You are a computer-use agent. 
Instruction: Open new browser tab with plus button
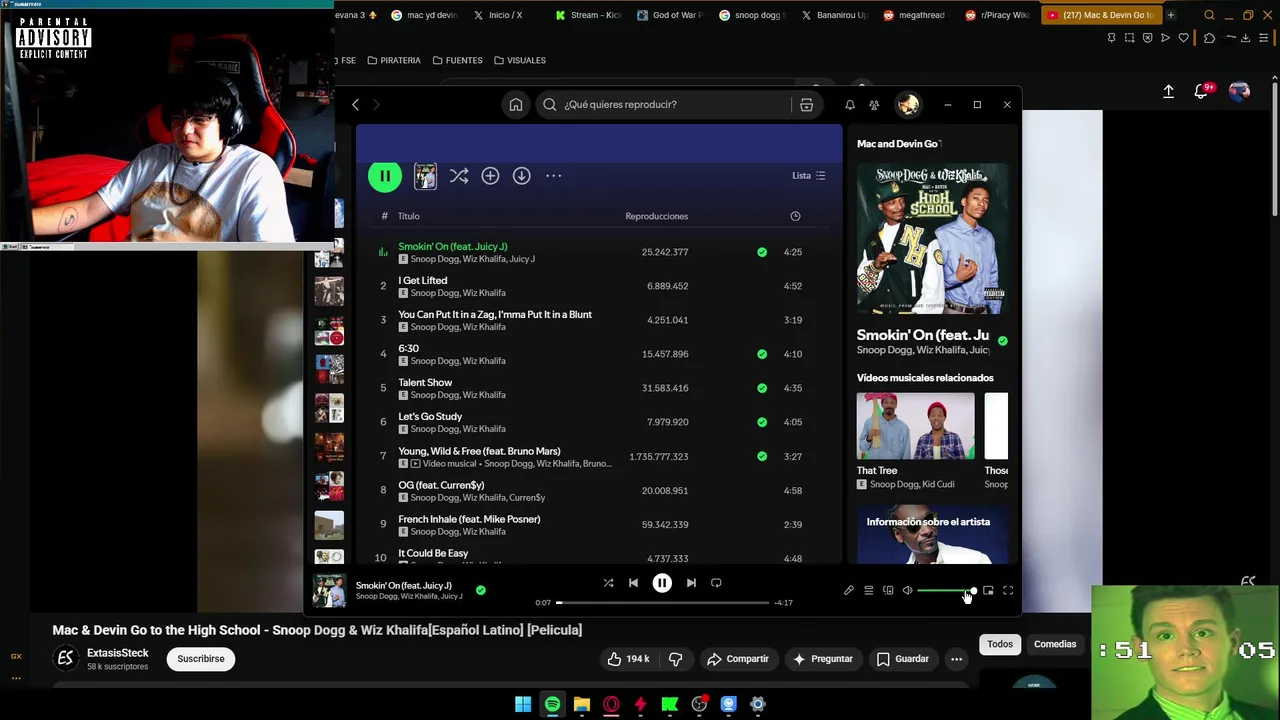click(x=1170, y=15)
